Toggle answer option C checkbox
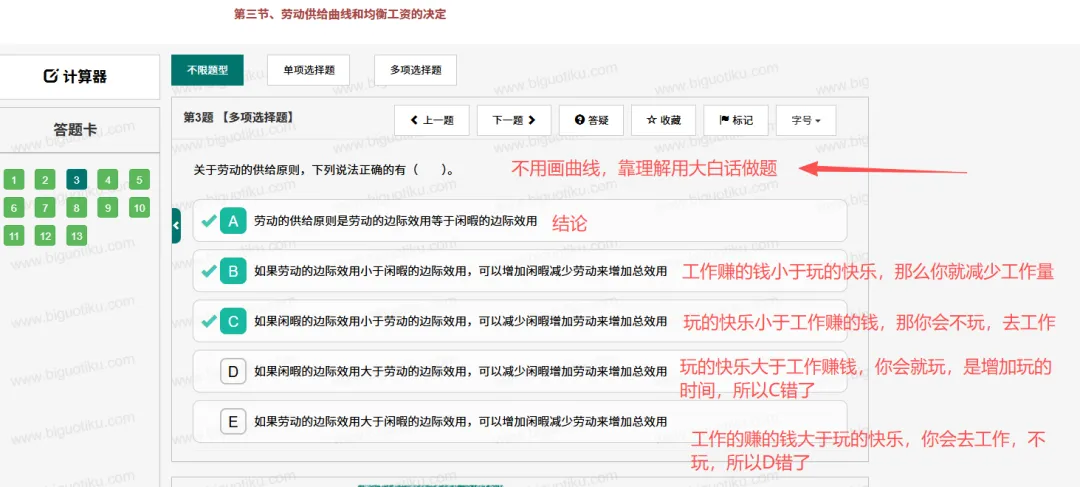The width and height of the screenshot is (1080, 487). [x=233, y=321]
